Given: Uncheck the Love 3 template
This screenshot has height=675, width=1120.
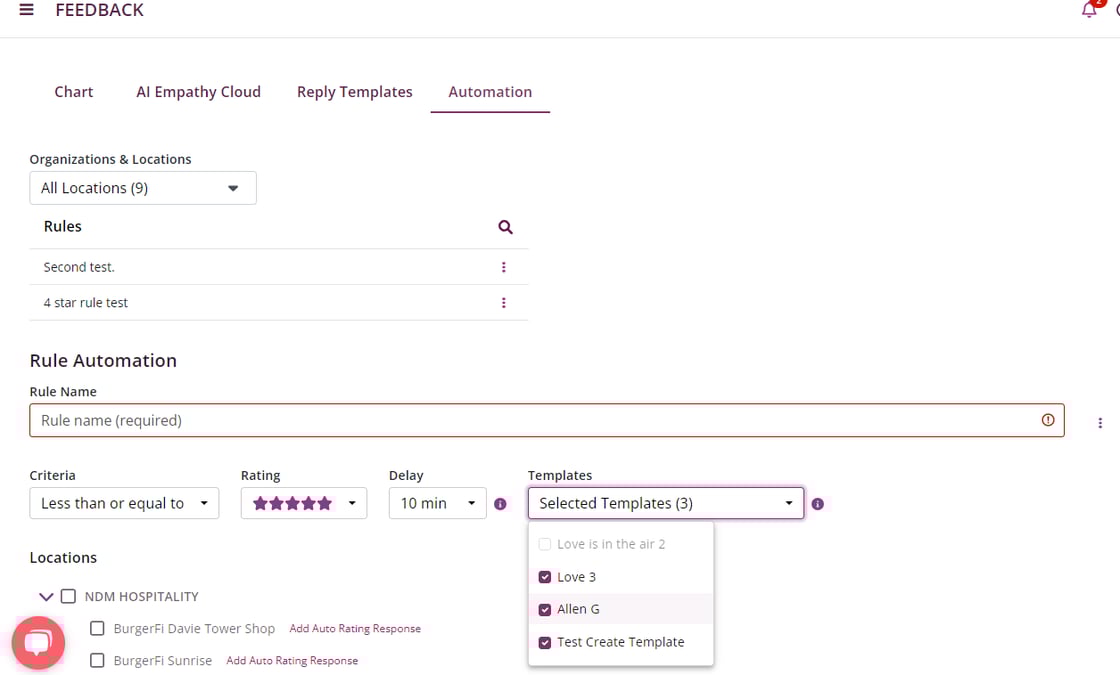Looking at the screenshot, I should point(545,577).
